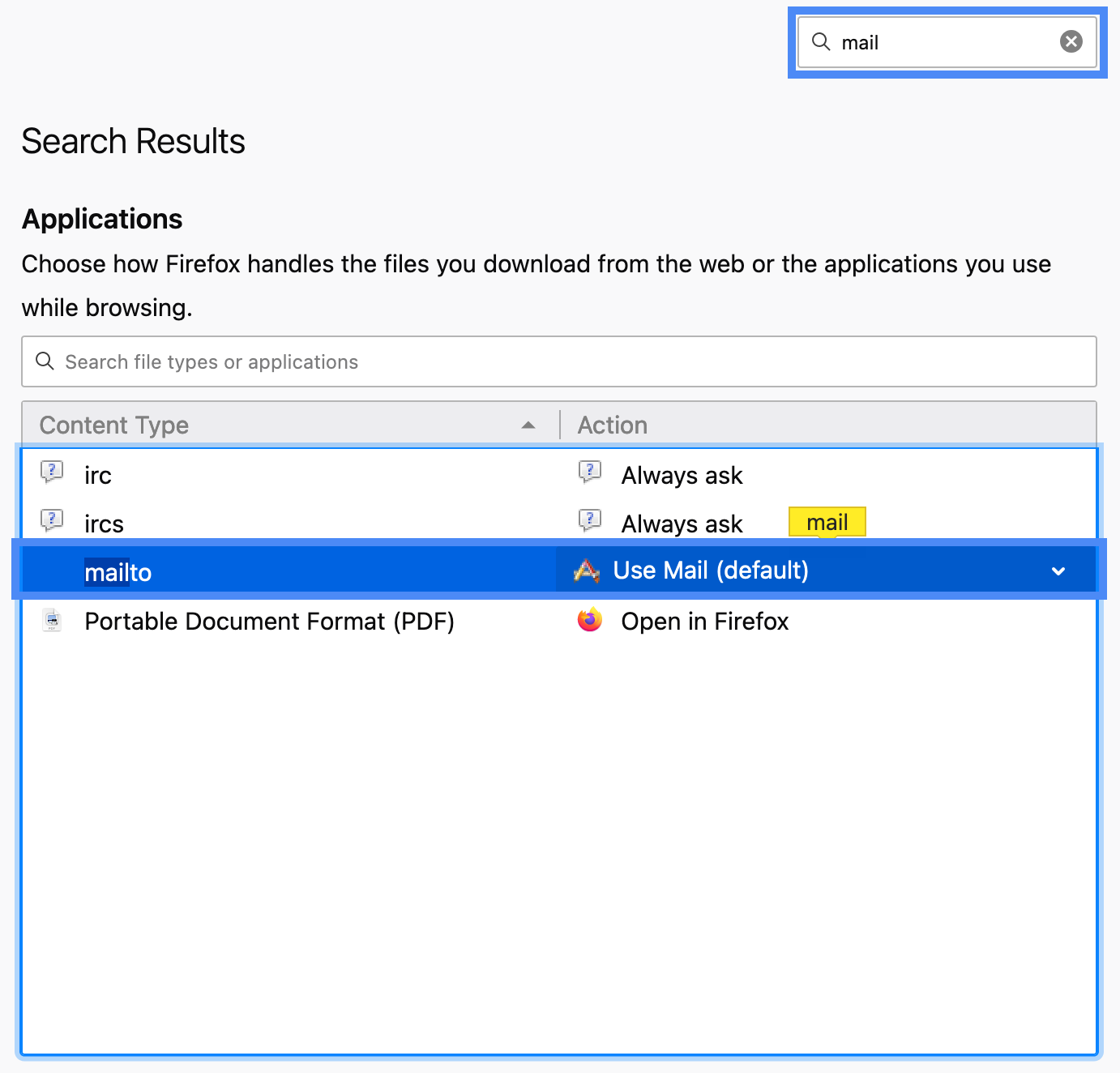Expand action options for Use Mail default

tap(1058, 571)
